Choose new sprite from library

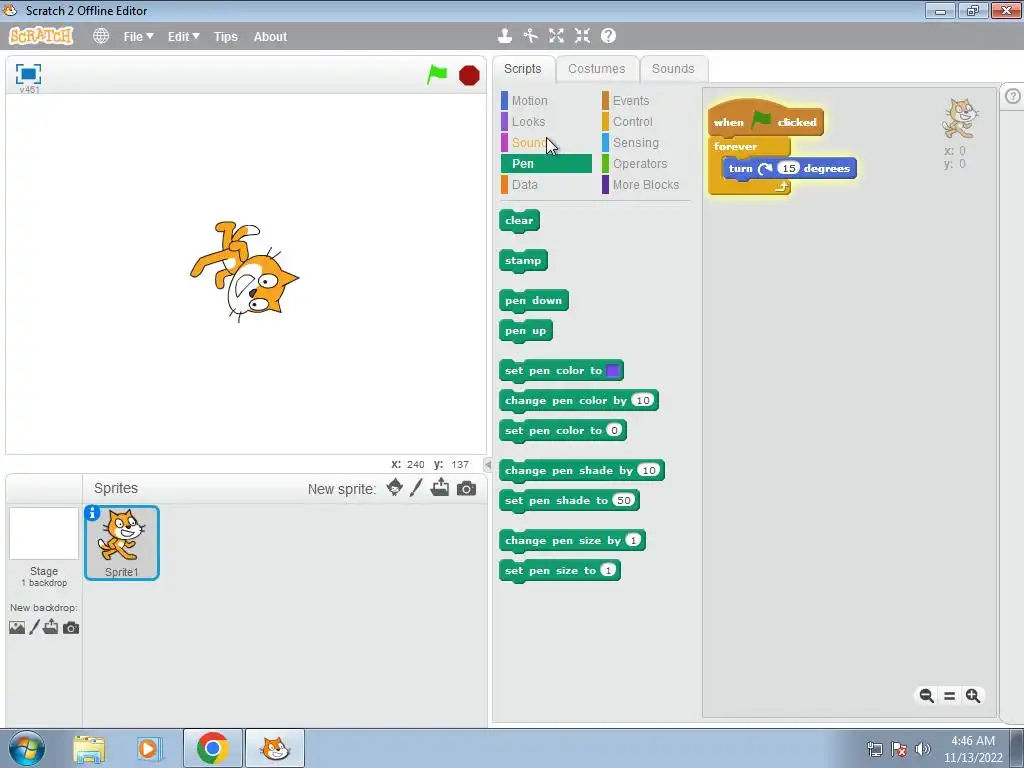coord(394,488)
